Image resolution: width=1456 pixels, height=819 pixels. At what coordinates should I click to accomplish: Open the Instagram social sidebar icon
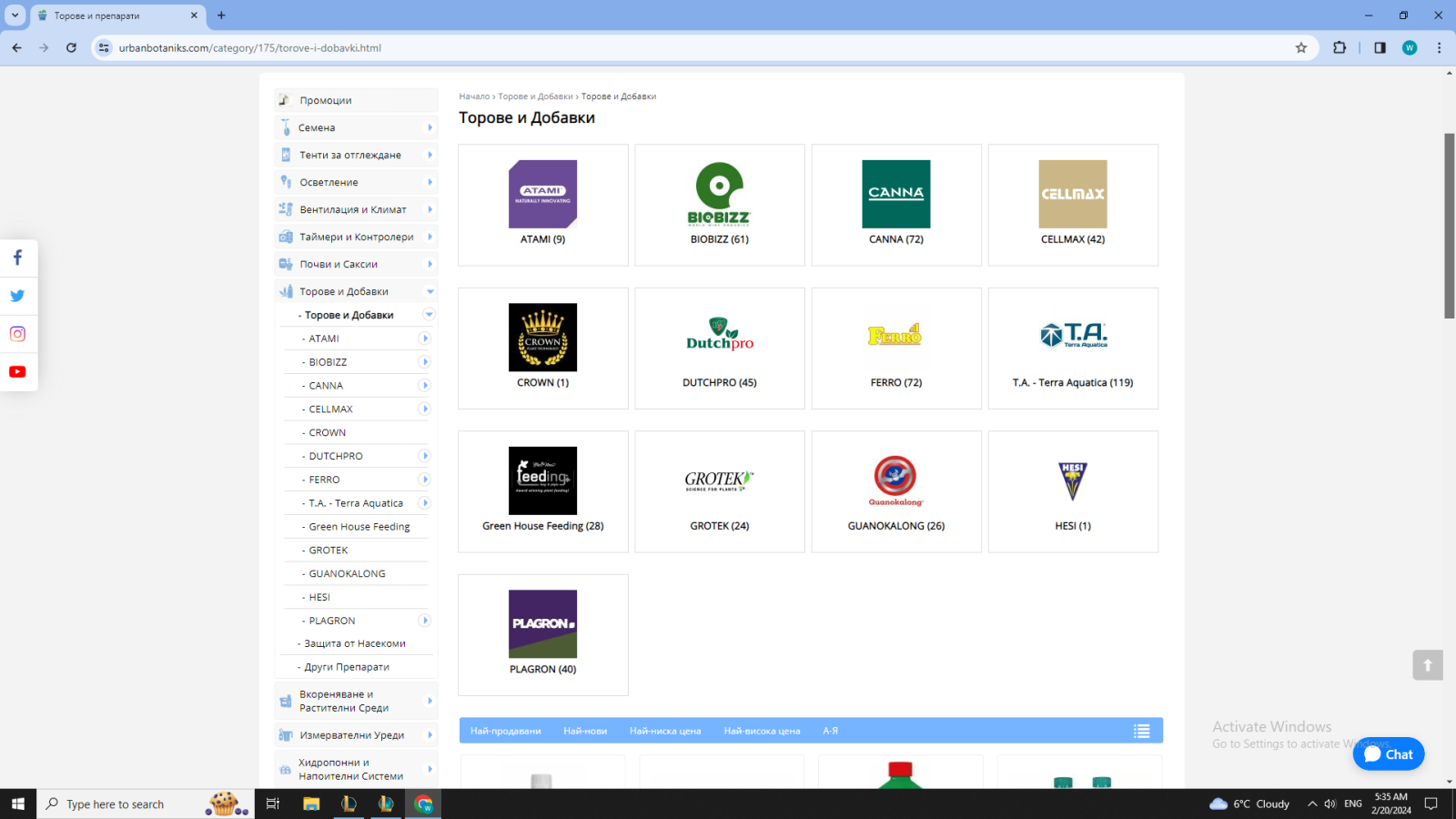[17, 334]
